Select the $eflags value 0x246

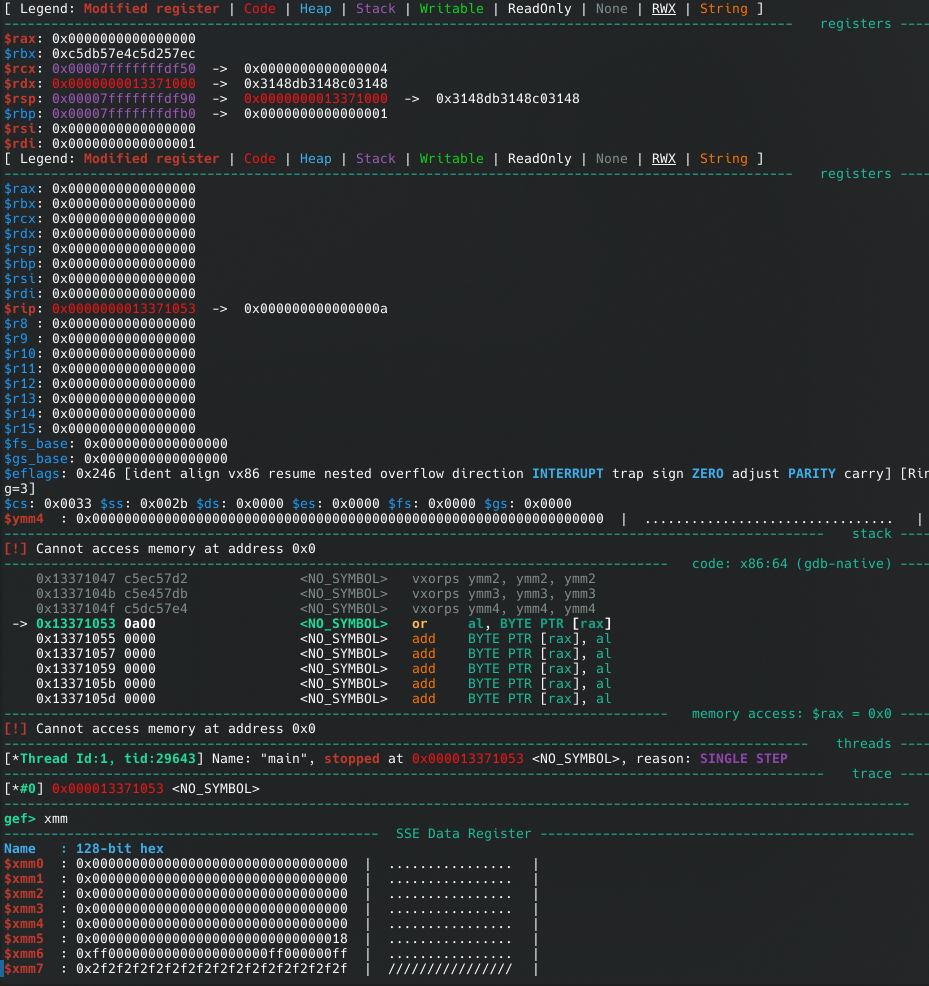pos(96,474)
